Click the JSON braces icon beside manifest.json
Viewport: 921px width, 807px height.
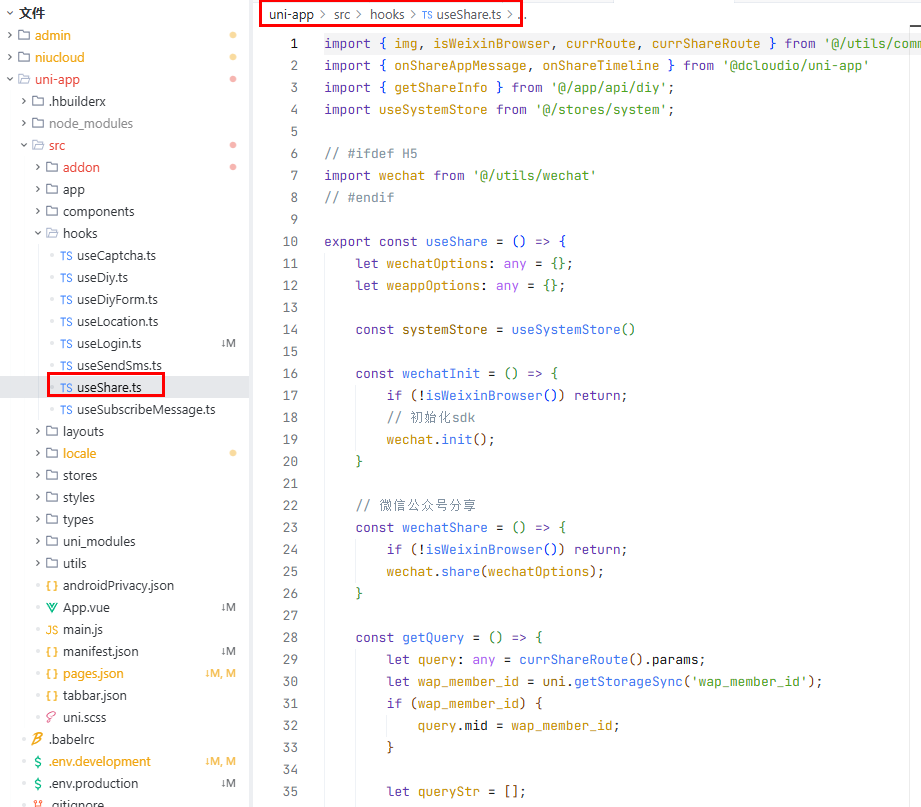[52, 651]
